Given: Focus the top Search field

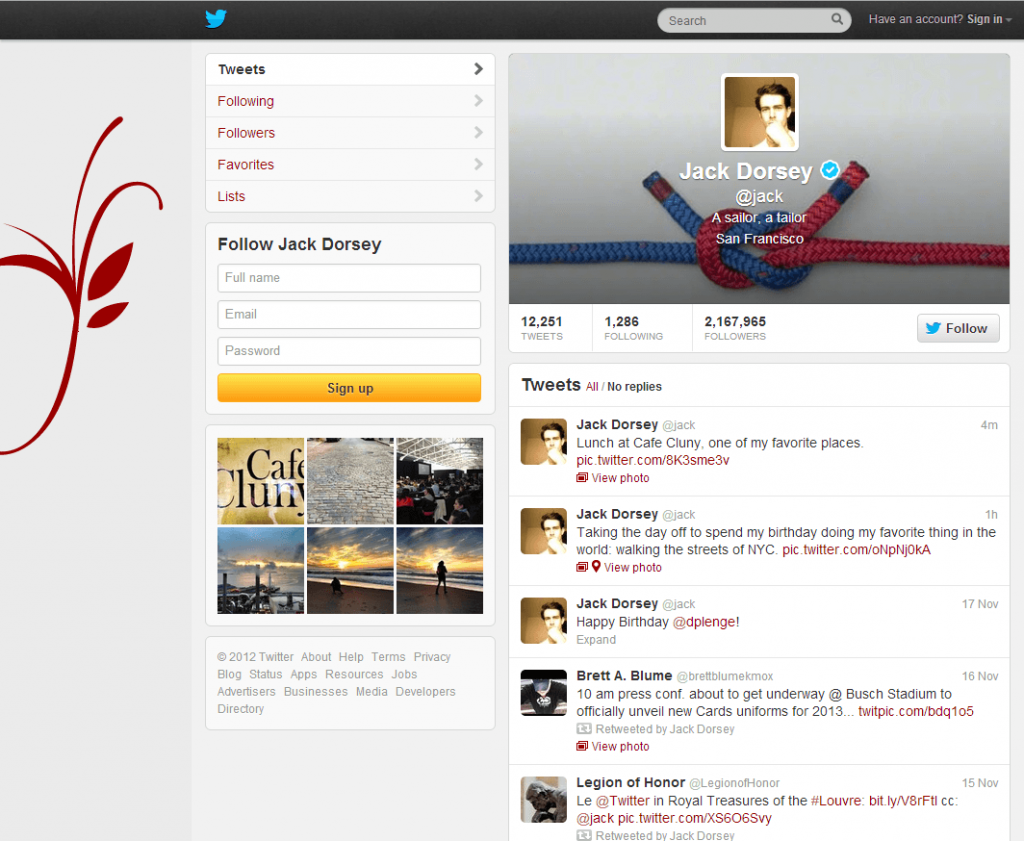Looking at the screenshot, I should [x=754, y=20].
